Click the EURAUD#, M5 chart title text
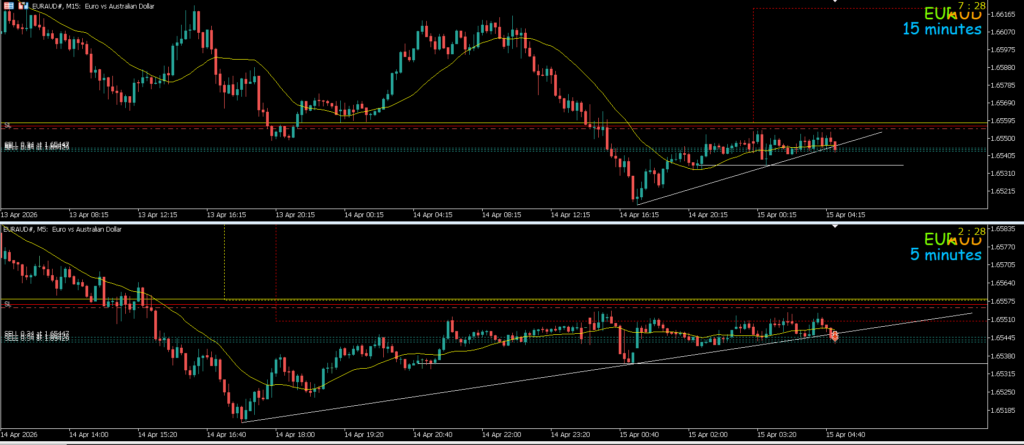This screenshot has height=445, width=1024. tap(62, 229)
